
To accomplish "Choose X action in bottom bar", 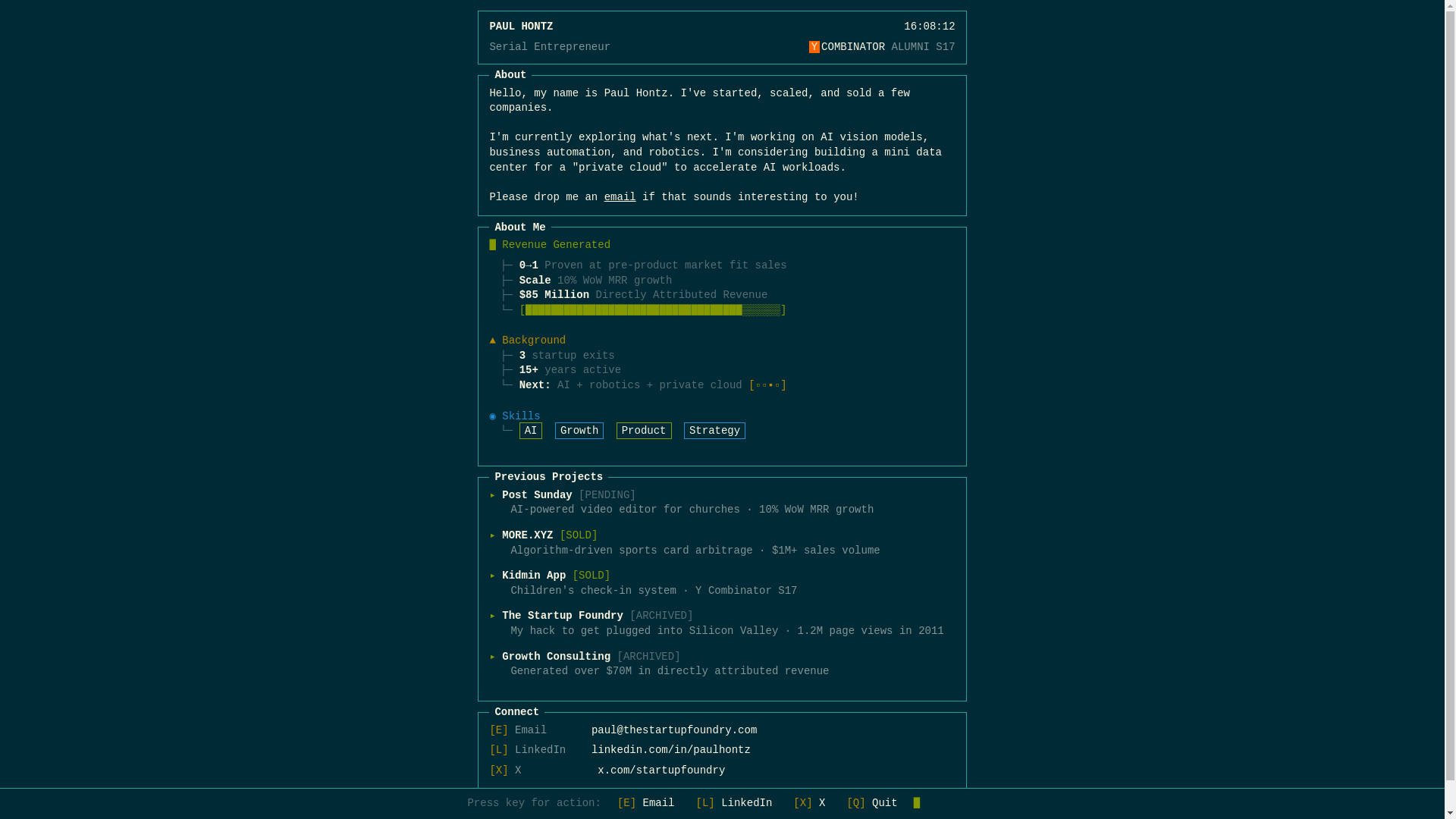I will click(x=809, y=803).
